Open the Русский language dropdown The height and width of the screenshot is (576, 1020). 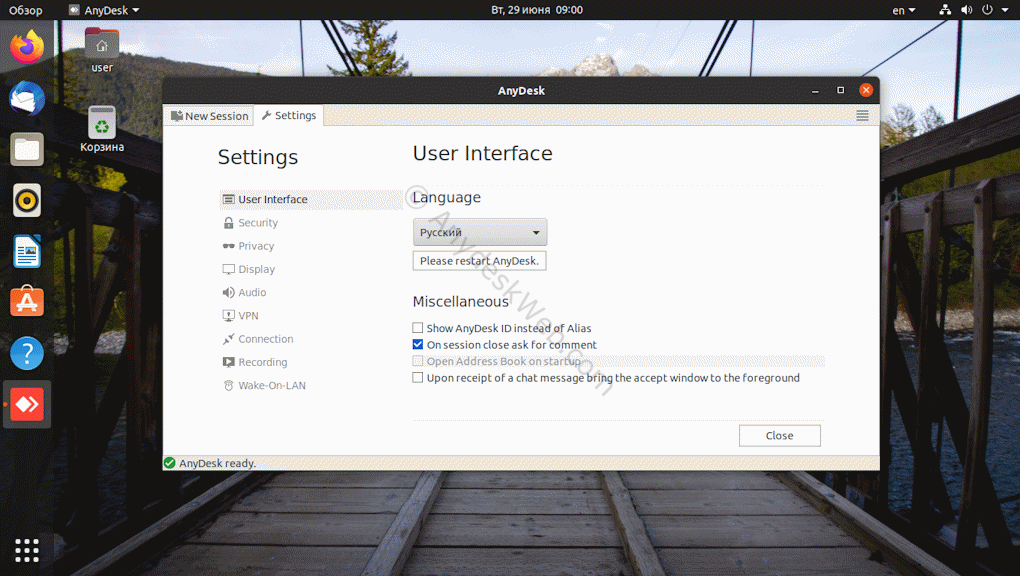(x=480, y=232)
